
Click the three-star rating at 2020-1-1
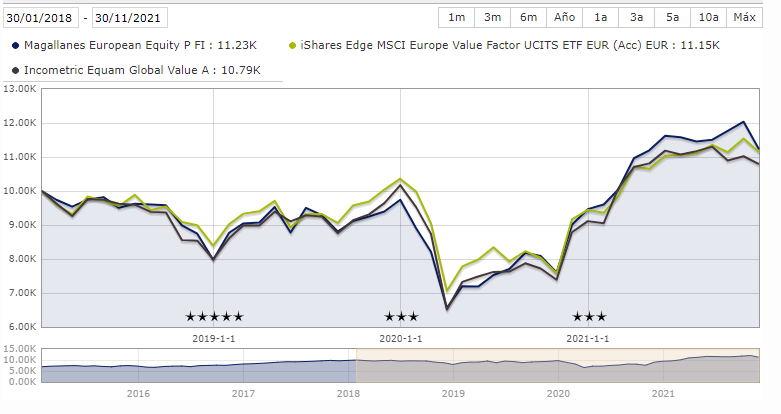click(x=401, y=316)
